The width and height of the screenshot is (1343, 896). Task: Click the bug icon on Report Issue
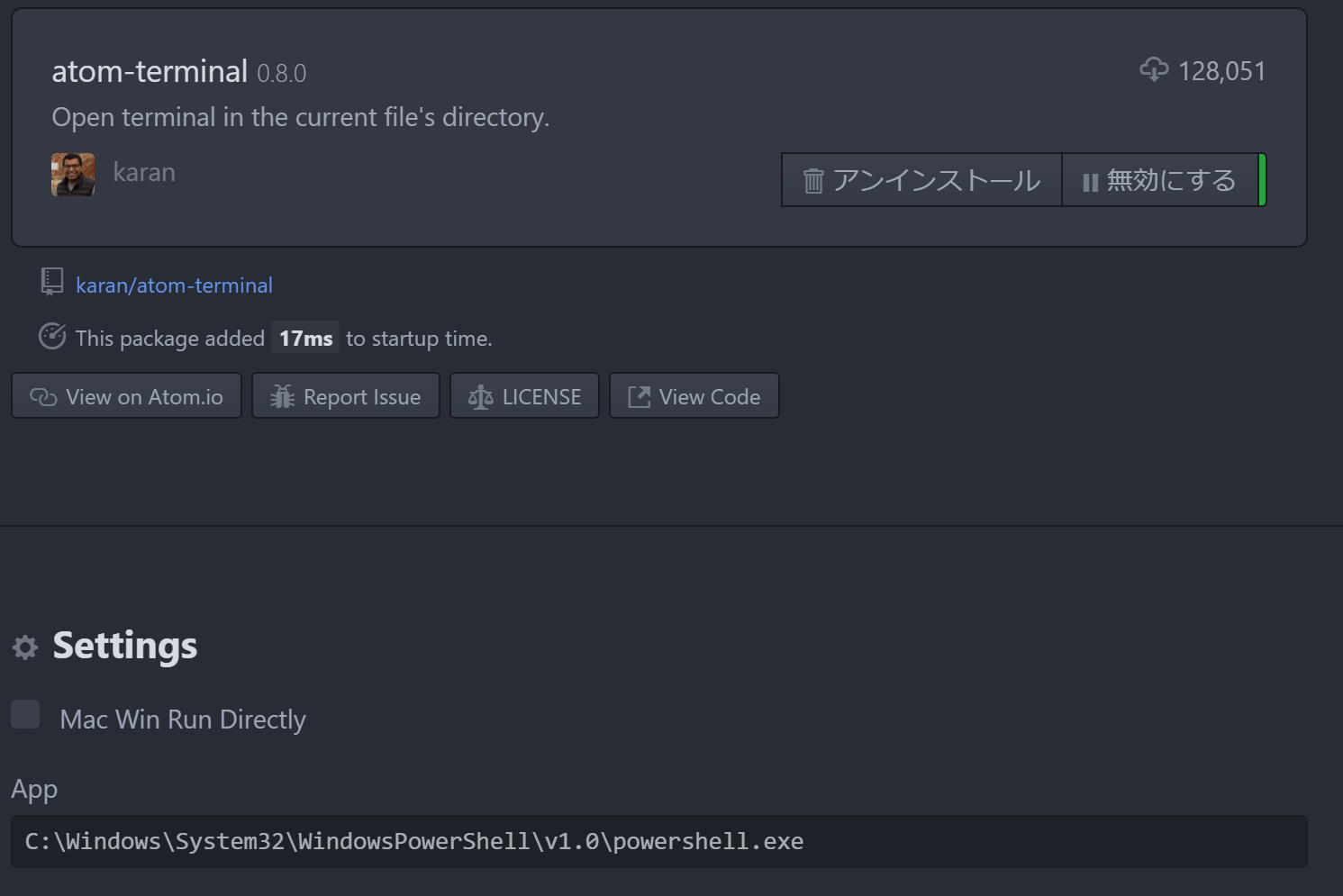point(280,396)
